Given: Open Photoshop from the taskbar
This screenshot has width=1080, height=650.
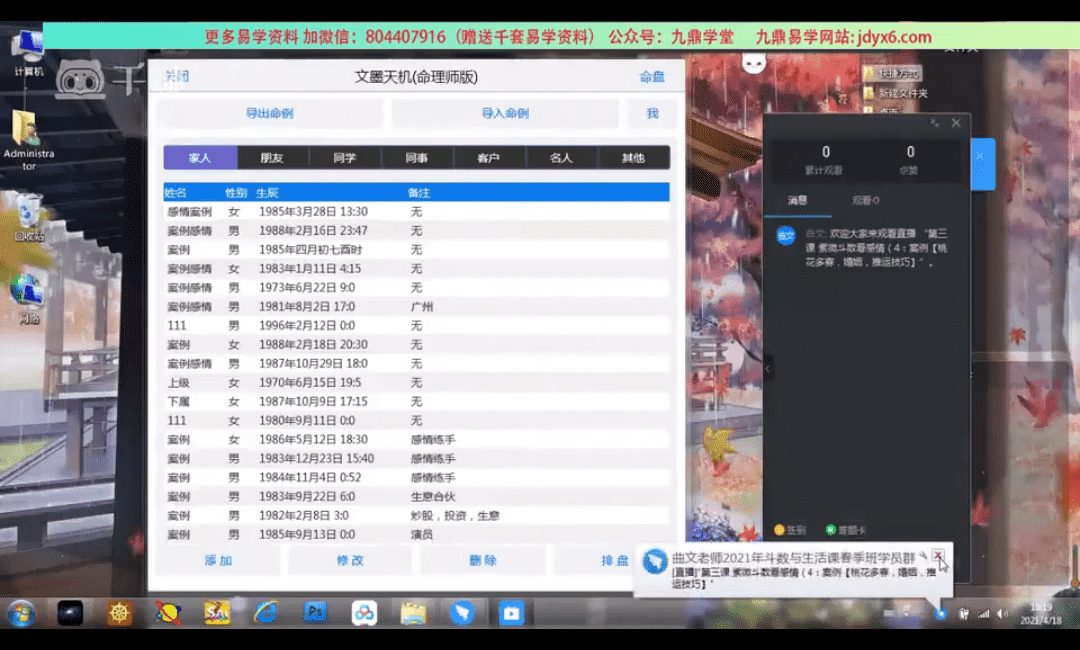Looking at the screenshot, I should (316, 613).
